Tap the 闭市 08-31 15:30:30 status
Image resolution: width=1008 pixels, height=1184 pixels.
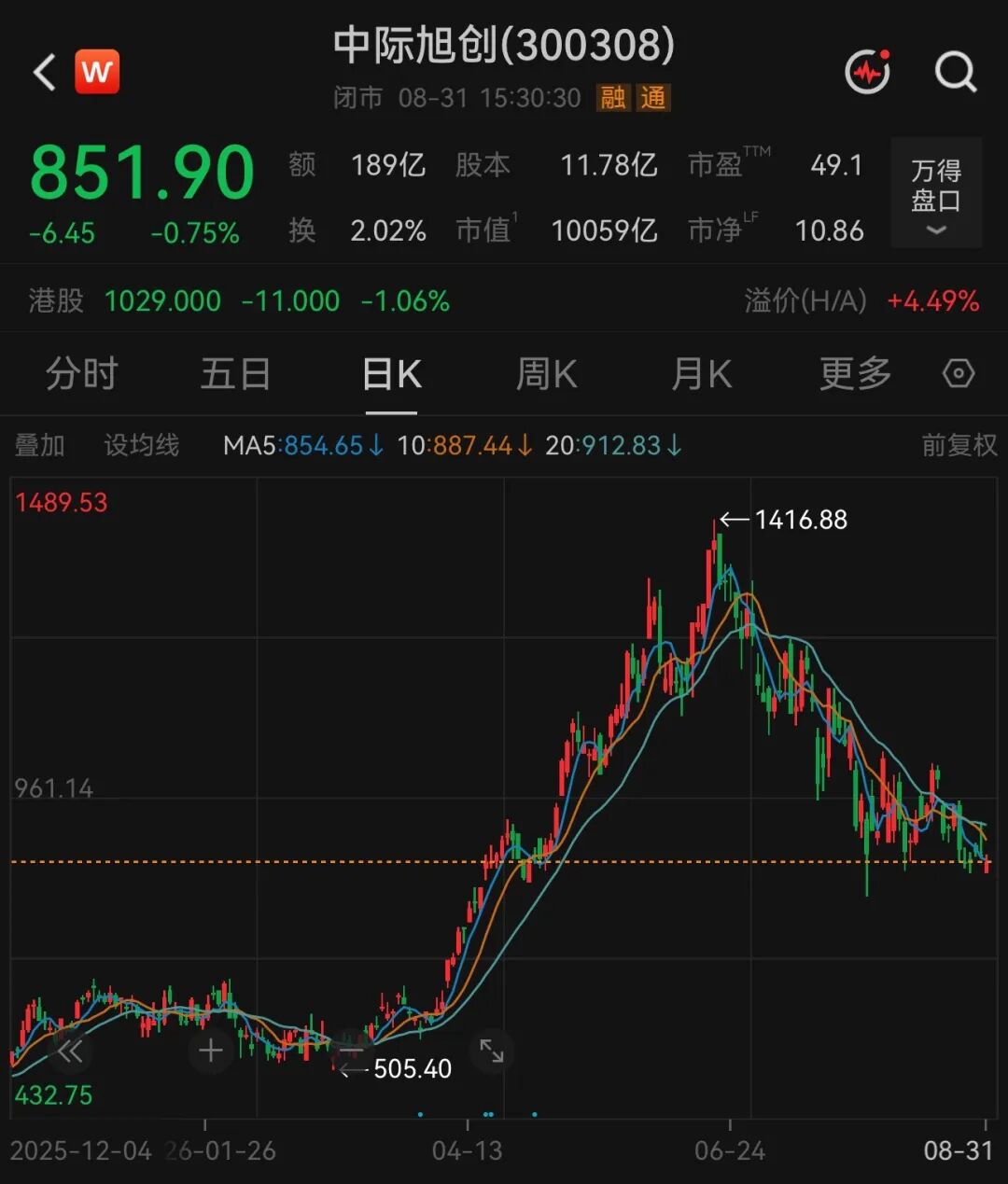(x=457, y=98)
